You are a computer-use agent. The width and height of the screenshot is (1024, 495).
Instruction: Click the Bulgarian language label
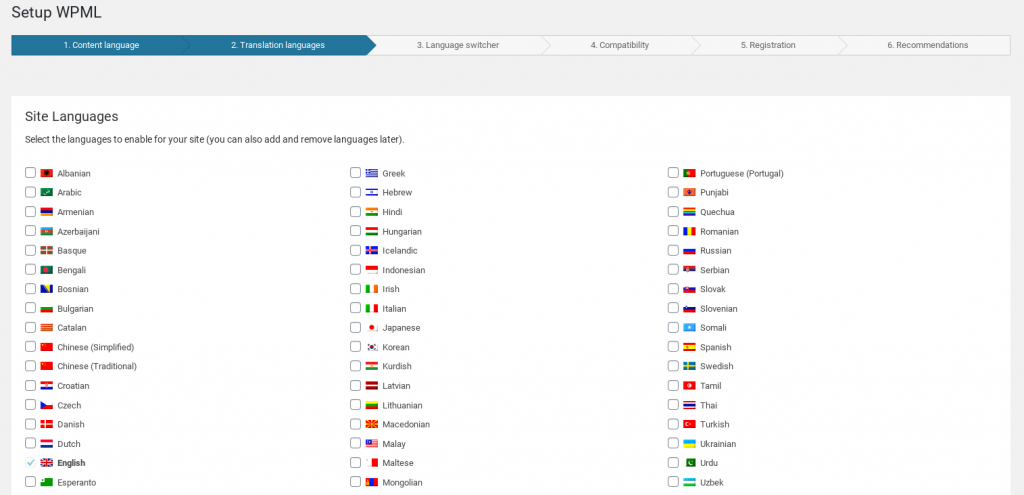(x=76, y=309)
